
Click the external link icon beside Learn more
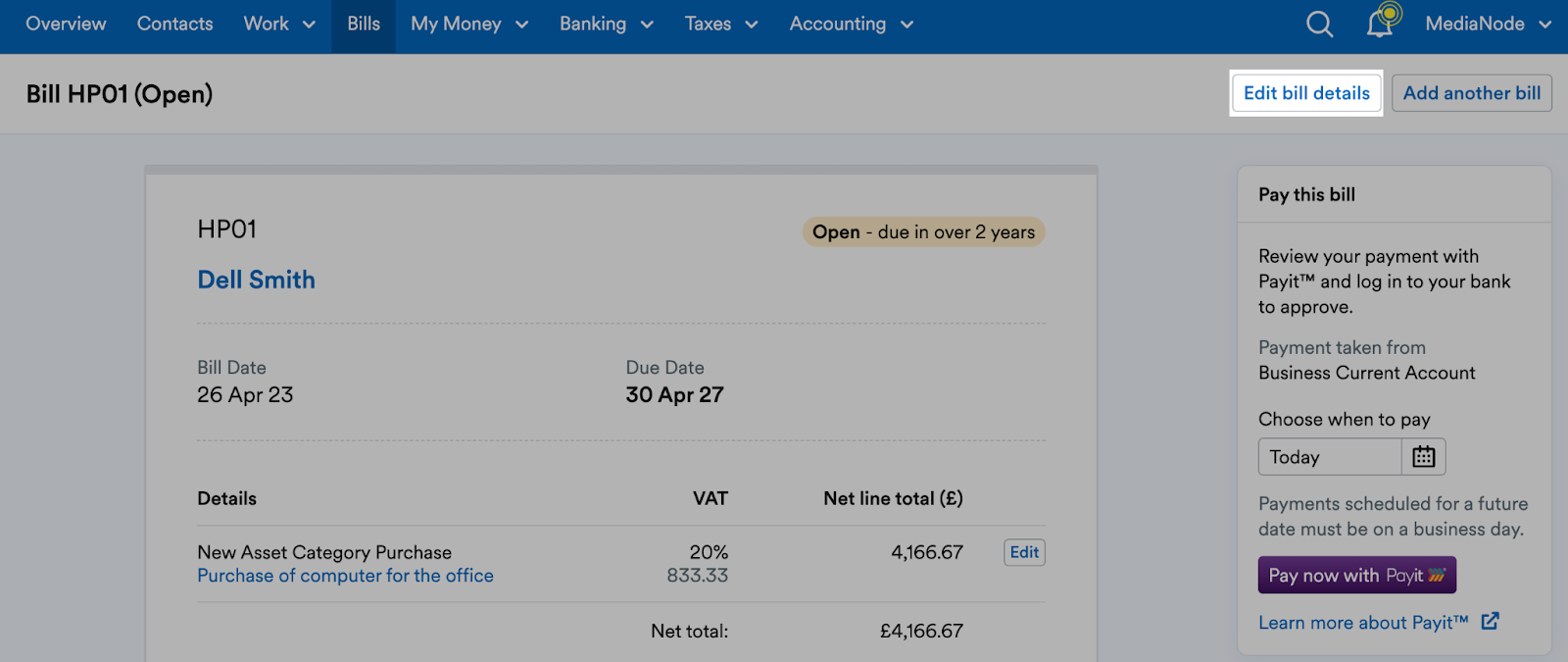pyautogui.click(x=1490, y=621)
